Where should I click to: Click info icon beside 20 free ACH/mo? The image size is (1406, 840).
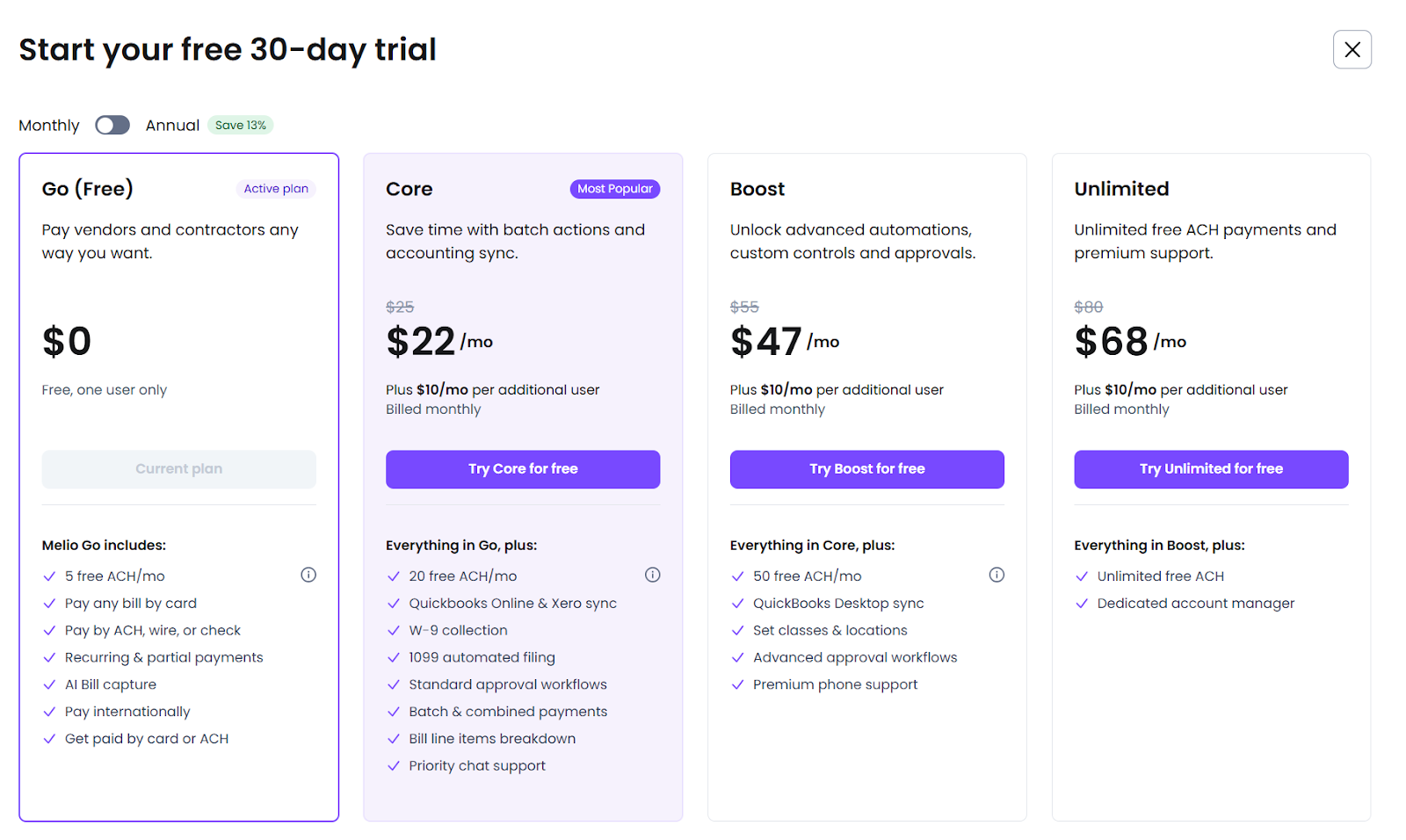[x=652, y=575]
